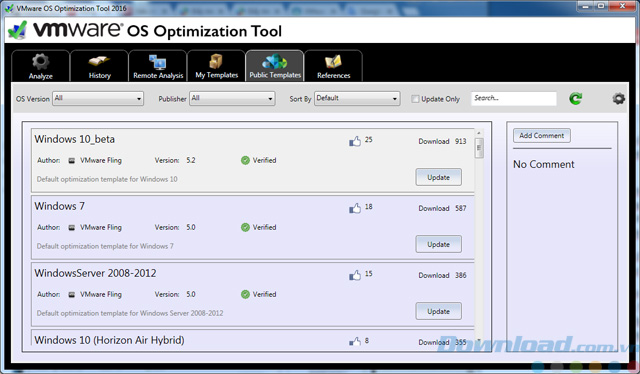Select the Public Templates tab
The height and width of the screenshot is (374, 640).
[275, 66]
